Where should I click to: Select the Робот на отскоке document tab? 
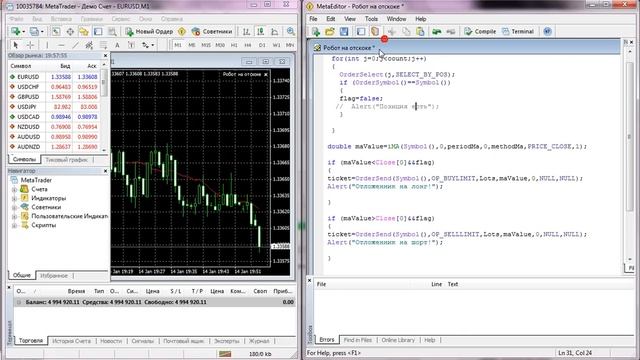pos(345,48)
